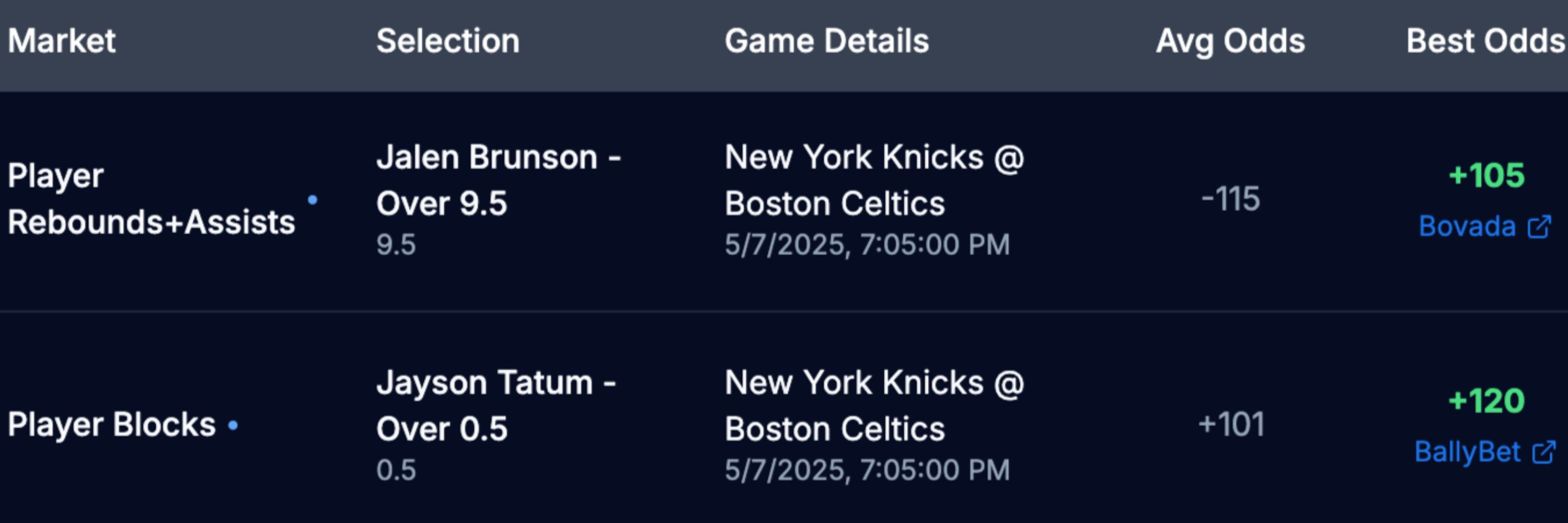The image size is (1568, 523).
Task: Click the -115 average odds cell
Action: click(1230, 199)
